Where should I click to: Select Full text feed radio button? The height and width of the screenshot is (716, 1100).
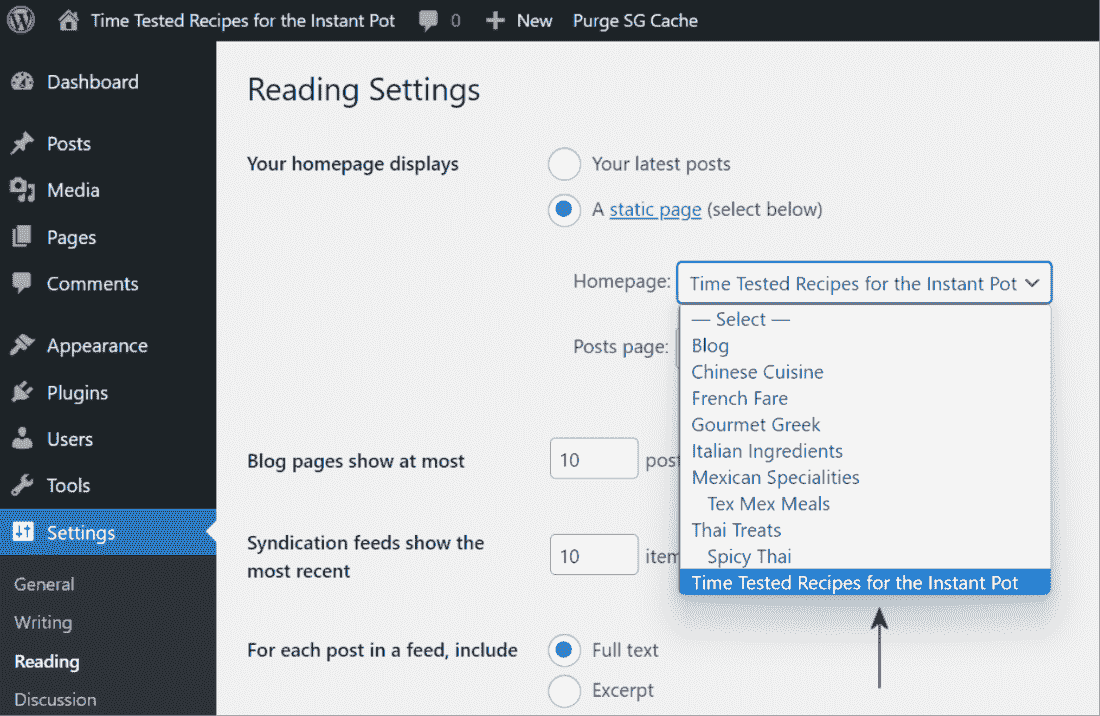564,650
